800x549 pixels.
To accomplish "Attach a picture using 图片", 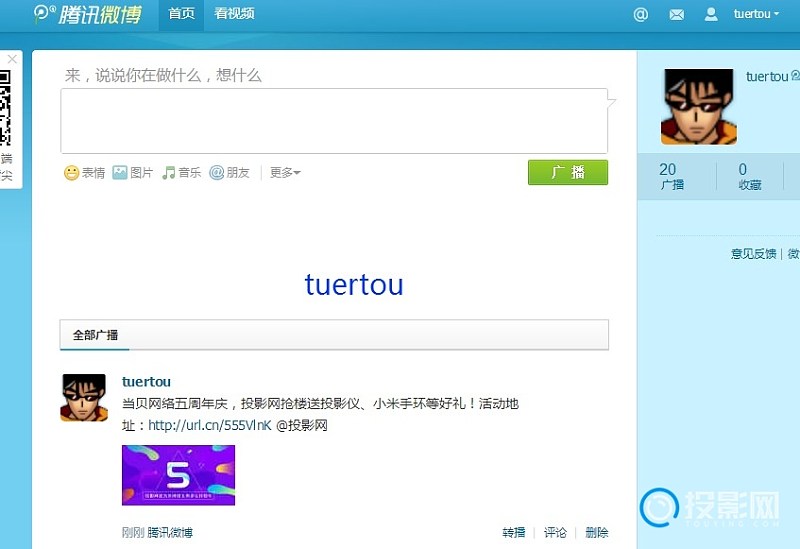I will tap(133, 173).
